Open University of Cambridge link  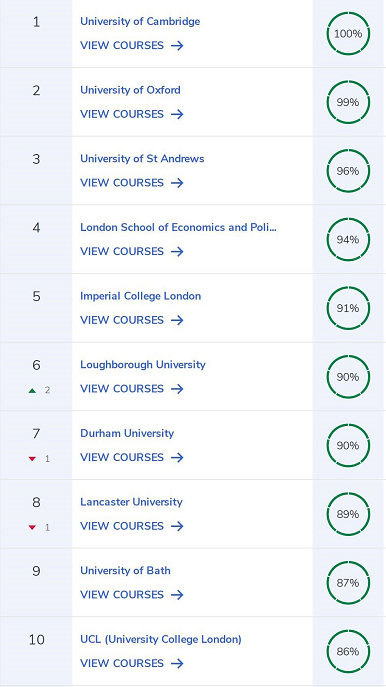(x=140, y=21)
